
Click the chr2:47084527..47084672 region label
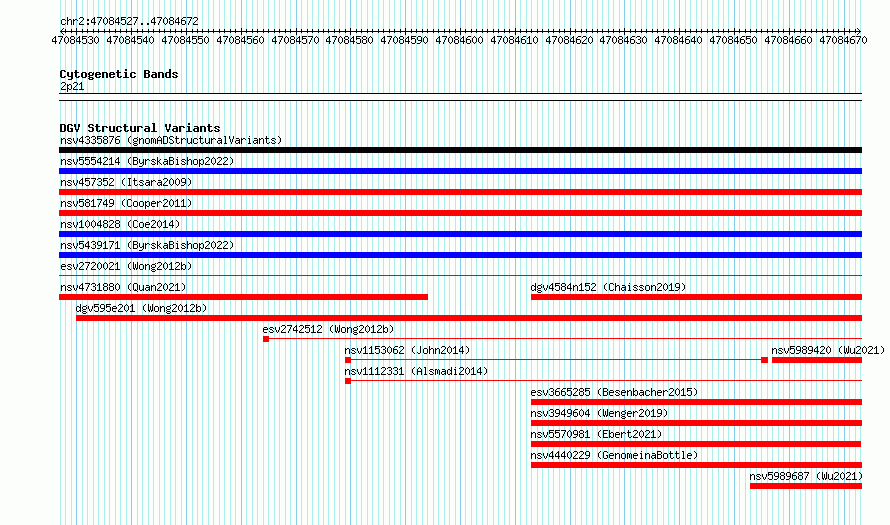(129, 21)
